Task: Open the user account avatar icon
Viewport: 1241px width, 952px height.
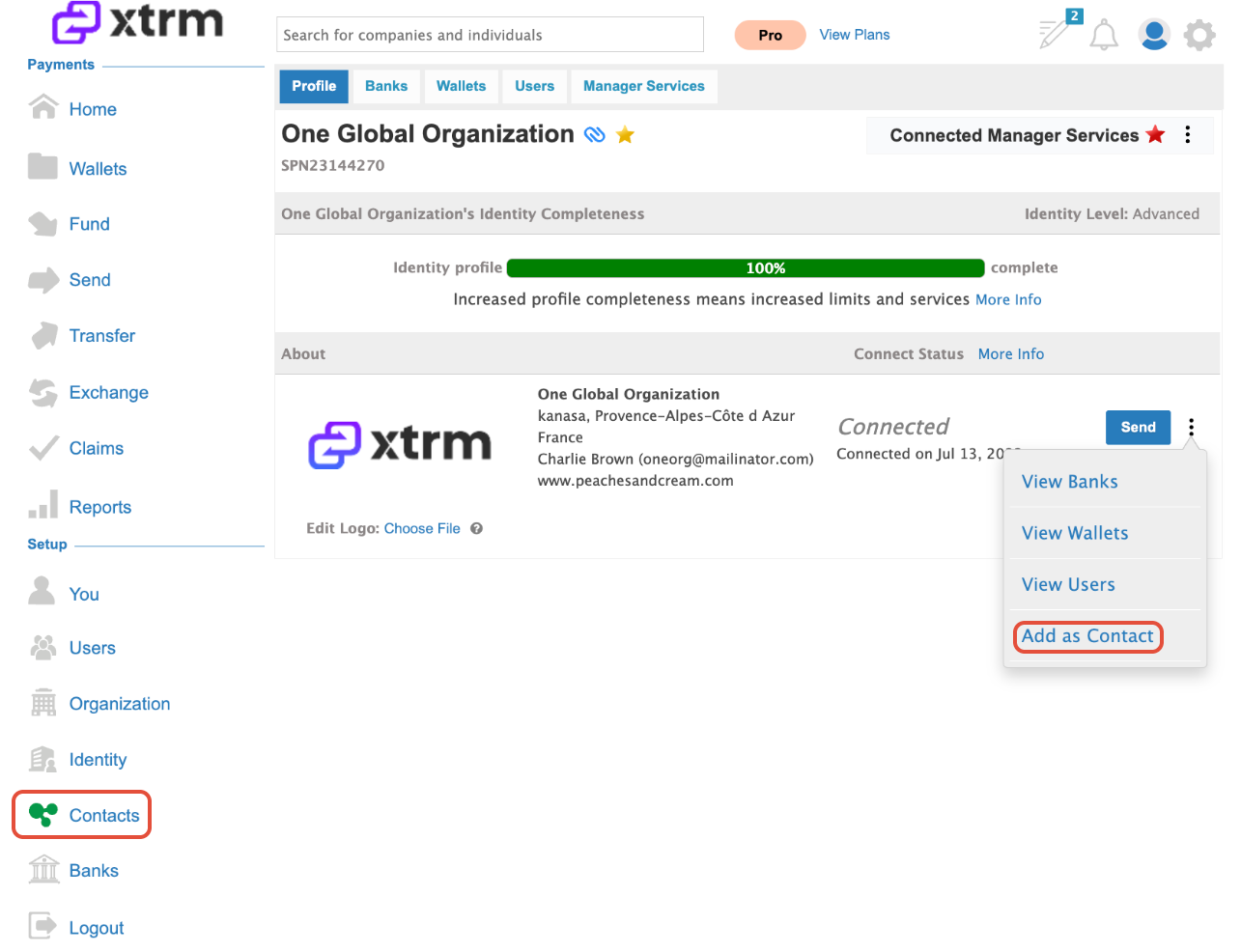Action: pos(1154,35)
